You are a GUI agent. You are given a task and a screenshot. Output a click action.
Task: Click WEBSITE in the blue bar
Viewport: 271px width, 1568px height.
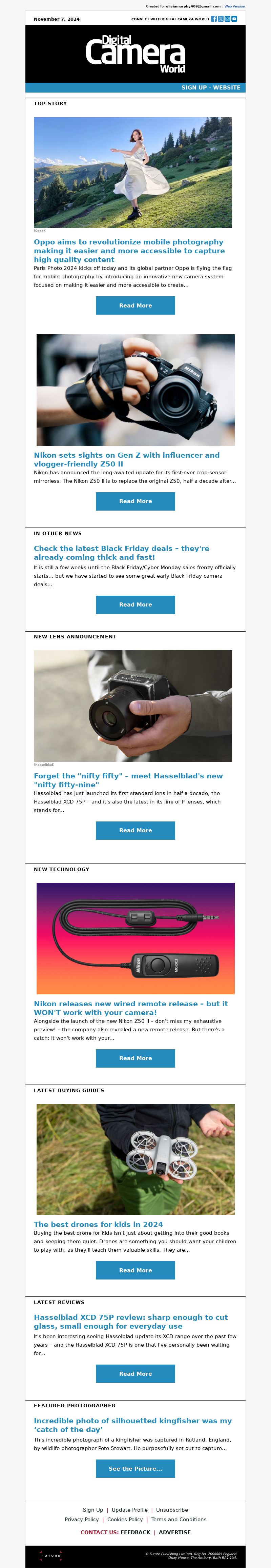point(227,88)
